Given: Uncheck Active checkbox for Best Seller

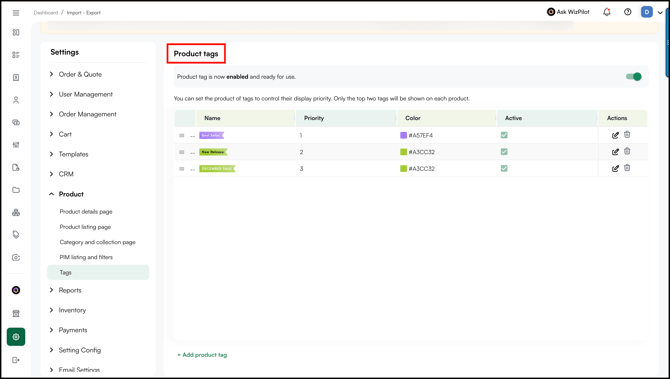Looking at the screenshot, I should click(504, 135).
